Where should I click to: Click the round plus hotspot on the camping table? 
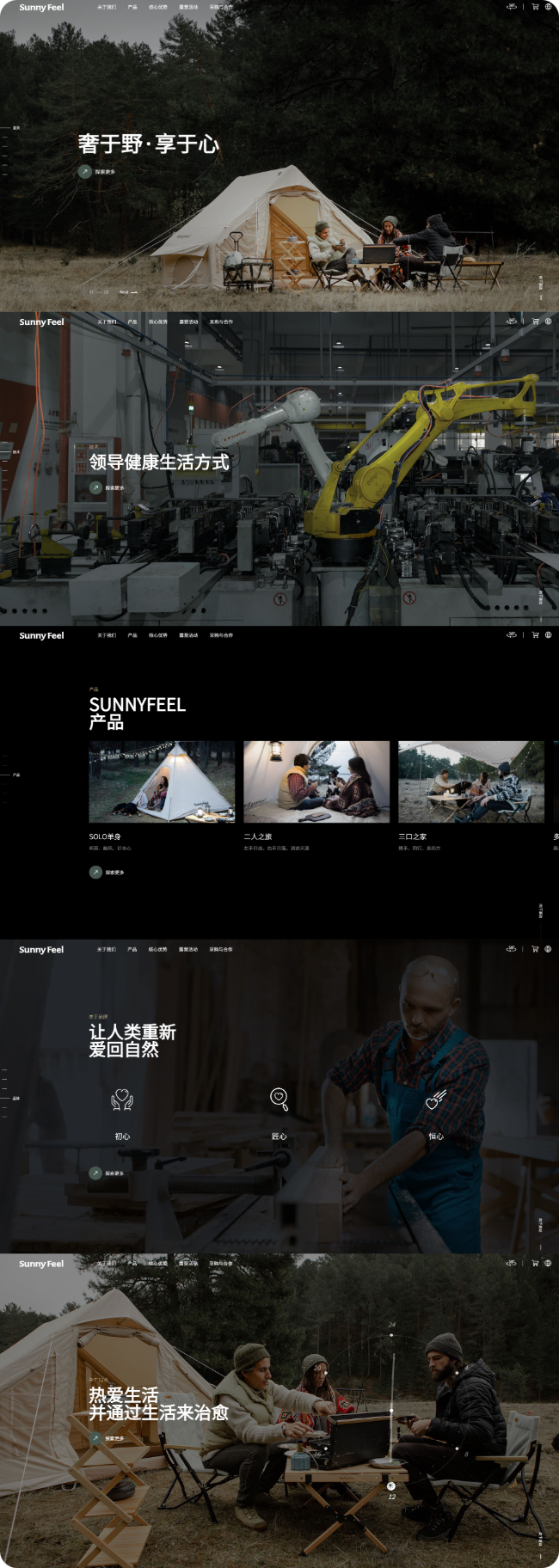point(390,1485)
